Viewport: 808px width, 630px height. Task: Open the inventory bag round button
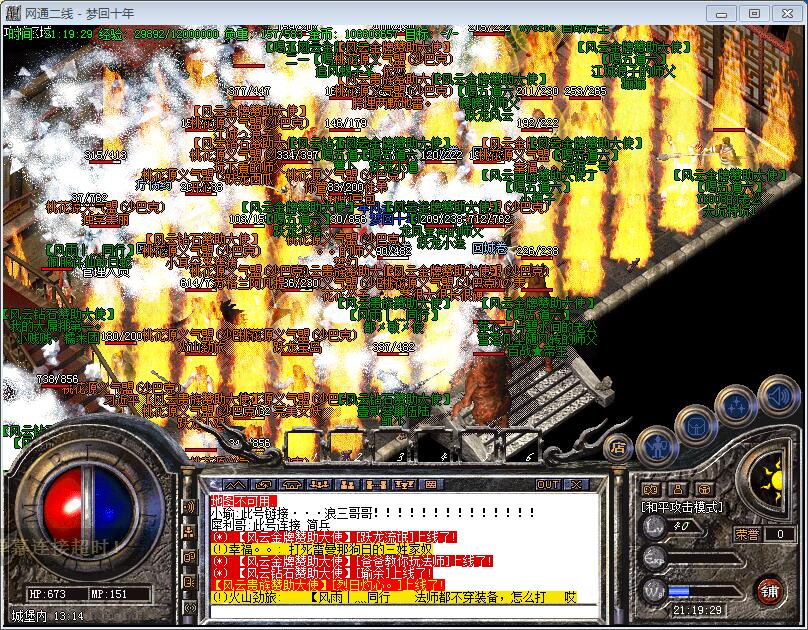click(696, 427)
